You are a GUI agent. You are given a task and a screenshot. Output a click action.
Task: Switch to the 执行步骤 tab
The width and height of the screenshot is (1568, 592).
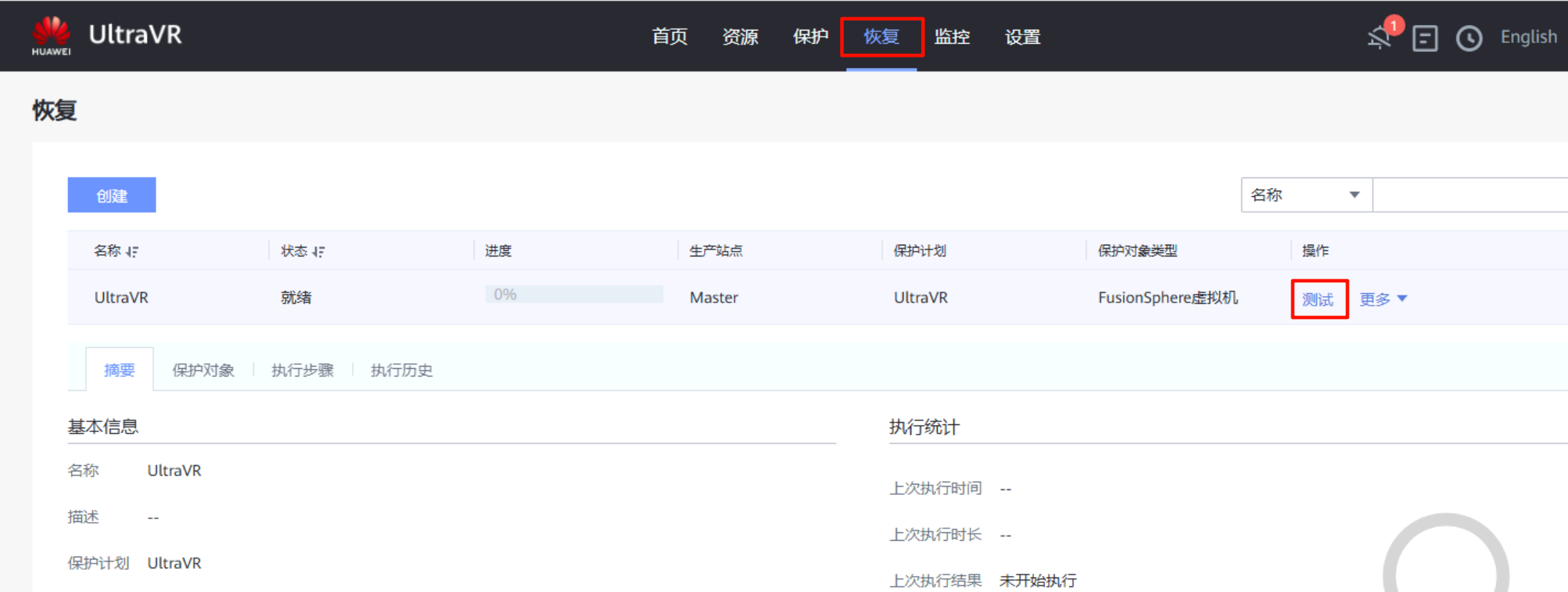(x=302, y=370)
